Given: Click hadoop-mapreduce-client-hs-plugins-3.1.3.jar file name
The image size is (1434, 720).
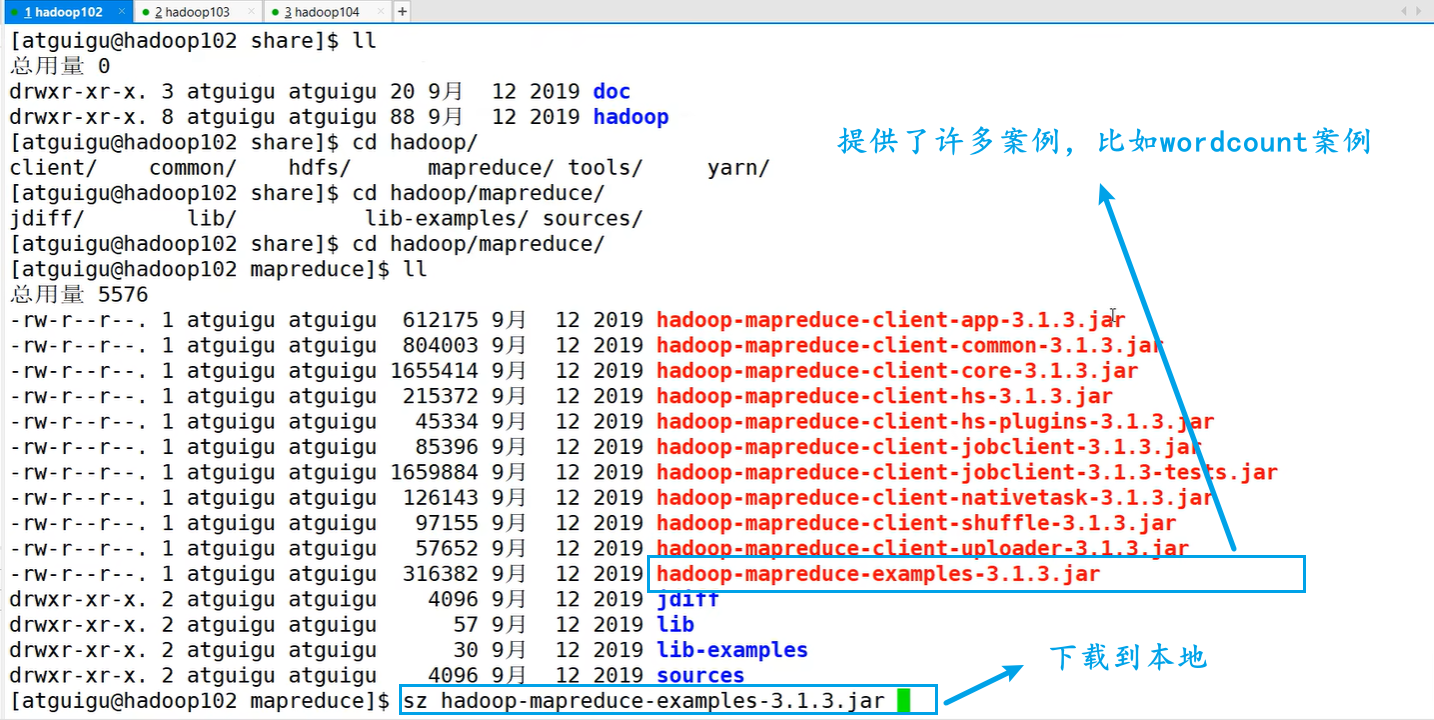Looking at the screenshot, I should 935,422.
